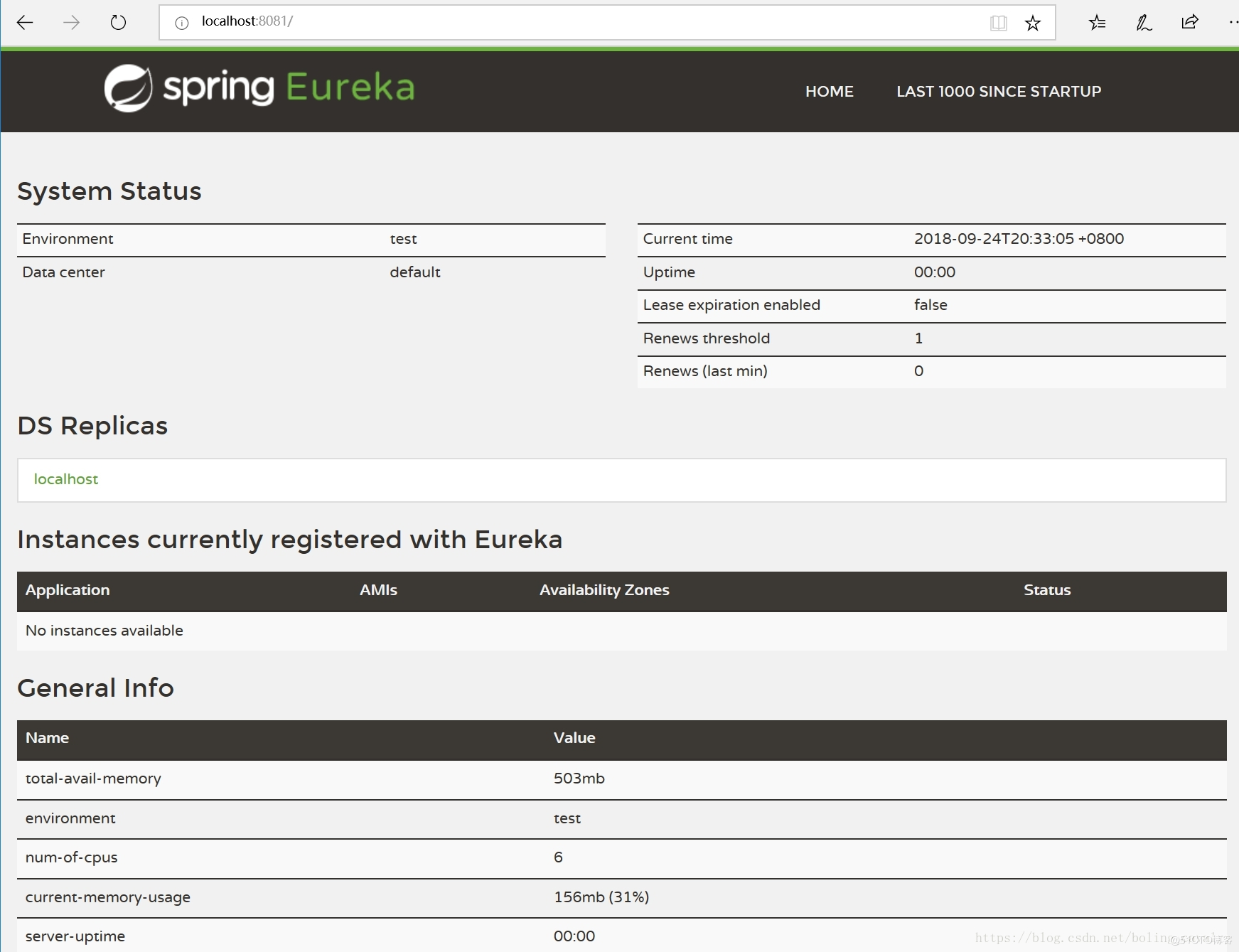
Task: Open the favorites hub icon
Action: [x=1097, y=23]
